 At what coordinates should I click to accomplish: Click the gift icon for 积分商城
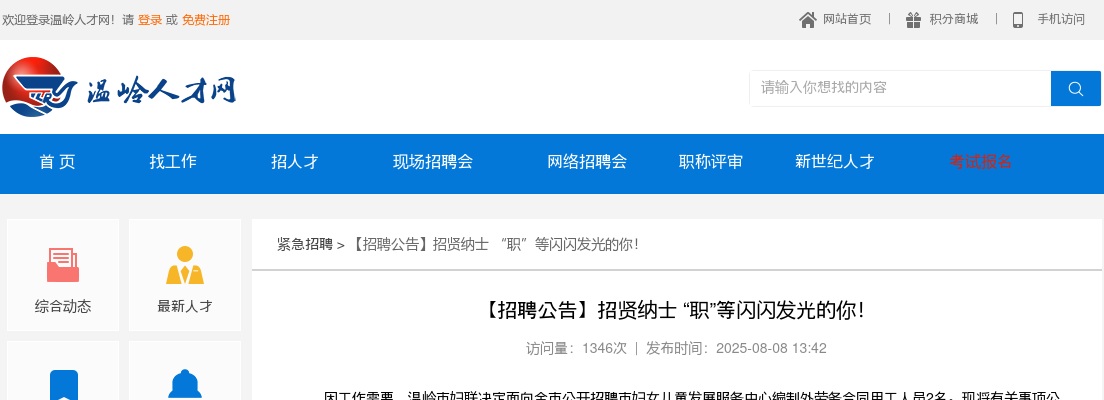click(x=913, y=20)
